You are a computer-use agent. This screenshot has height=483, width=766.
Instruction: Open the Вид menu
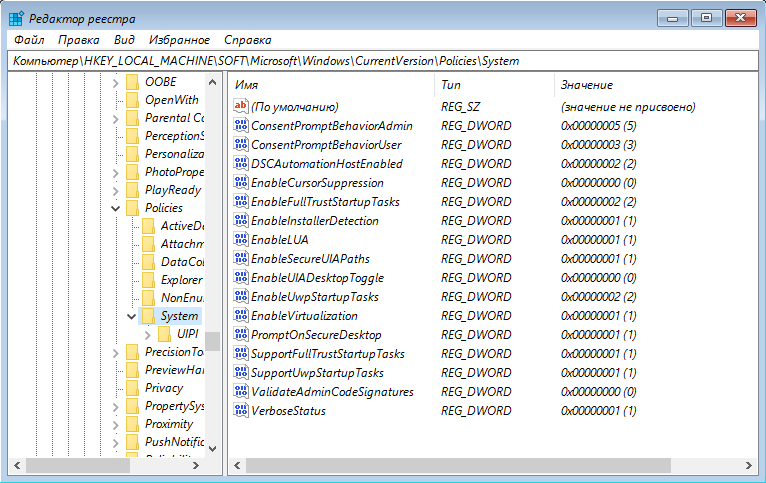(124, 40)
